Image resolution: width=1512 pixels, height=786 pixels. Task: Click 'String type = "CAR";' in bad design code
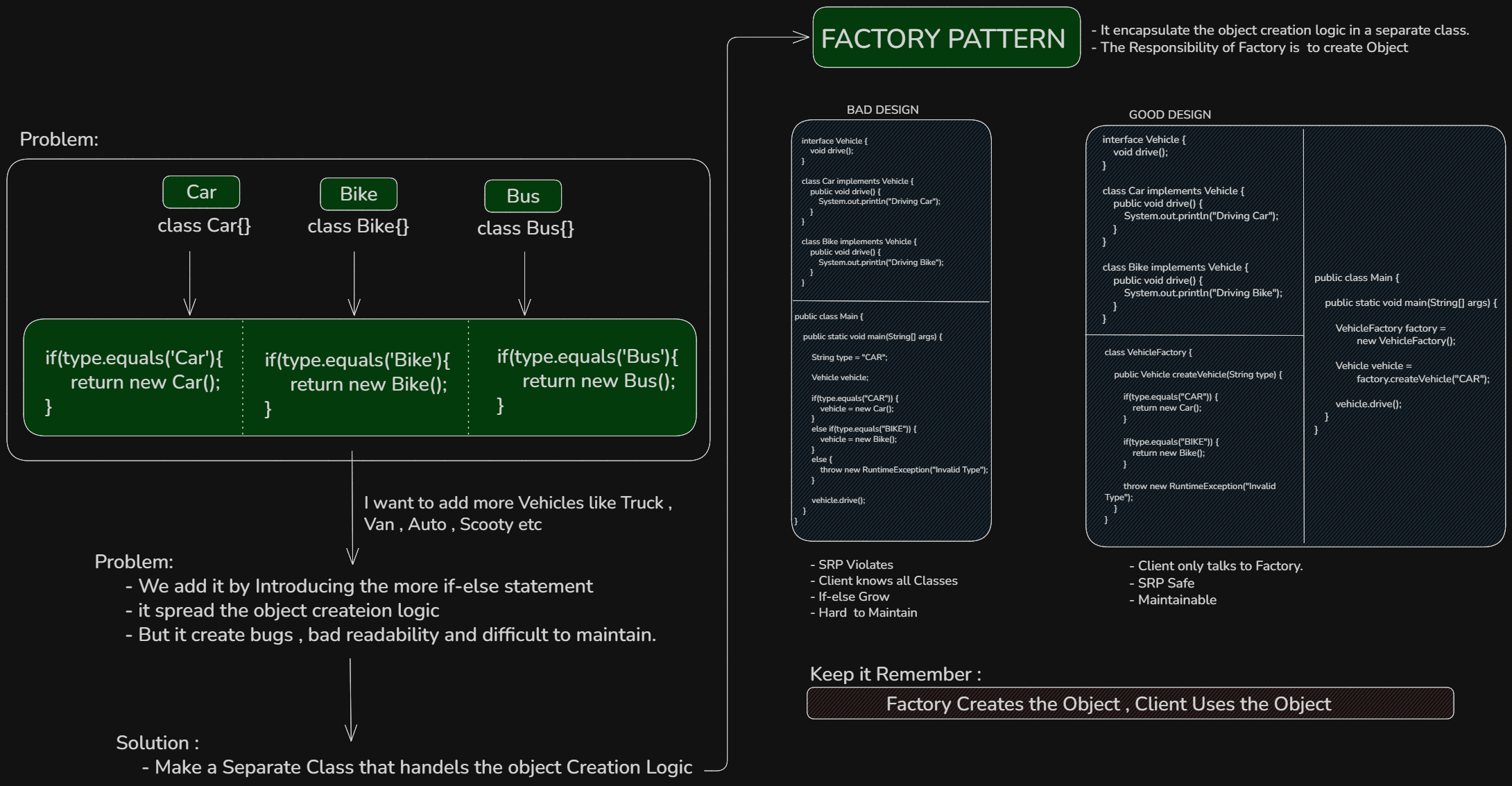(849, 357)
